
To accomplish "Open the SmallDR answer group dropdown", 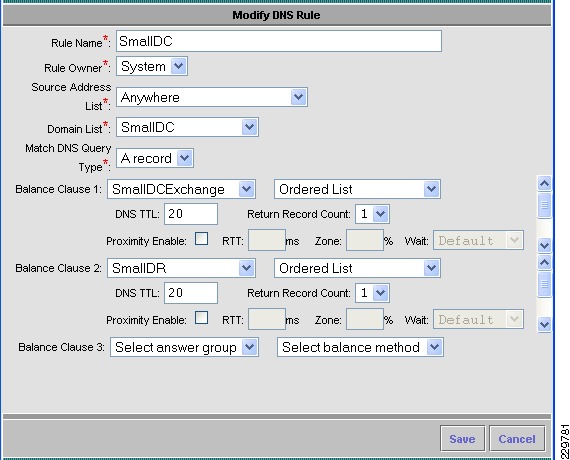I will point(181,268).
